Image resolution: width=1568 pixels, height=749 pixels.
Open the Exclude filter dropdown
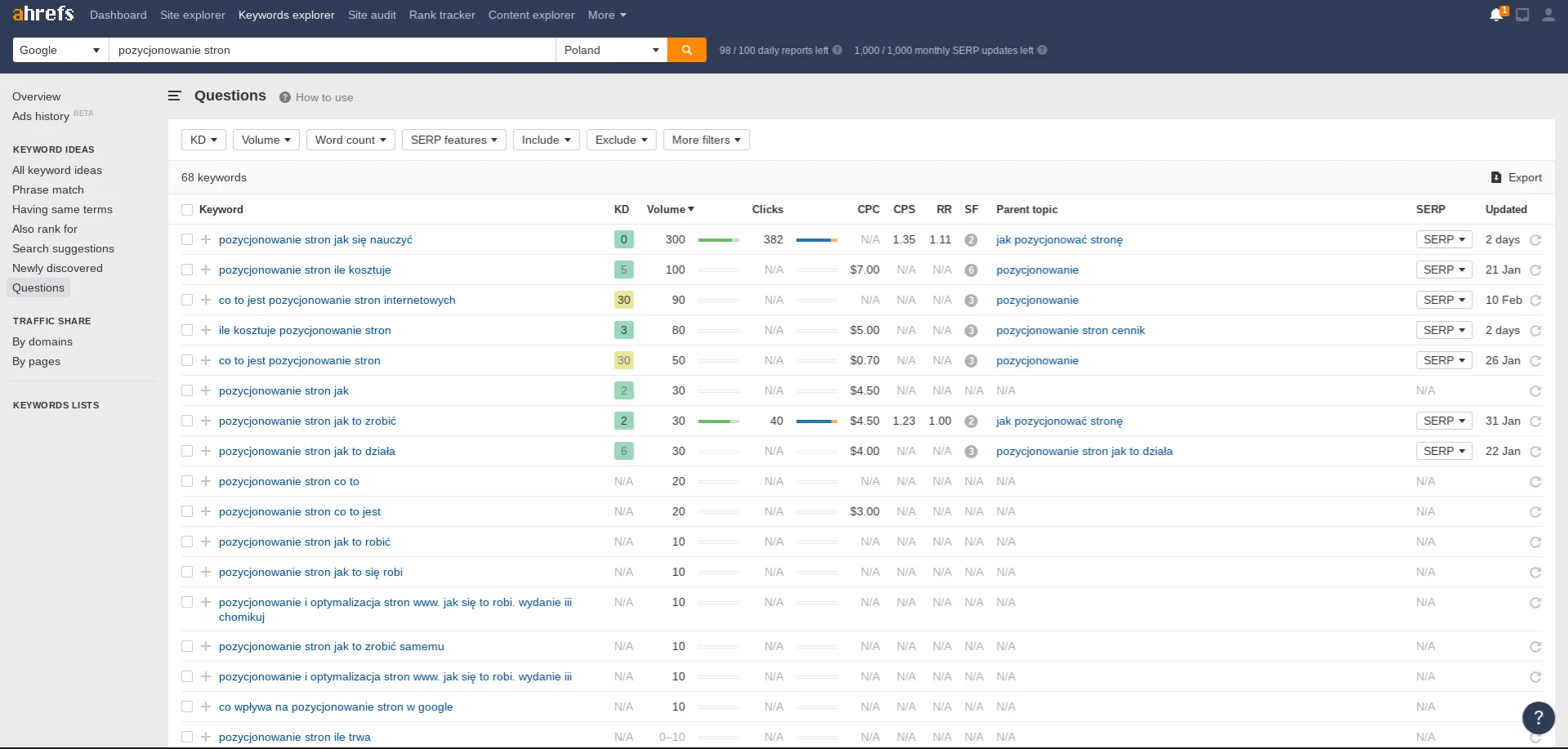tap(622, 140)
